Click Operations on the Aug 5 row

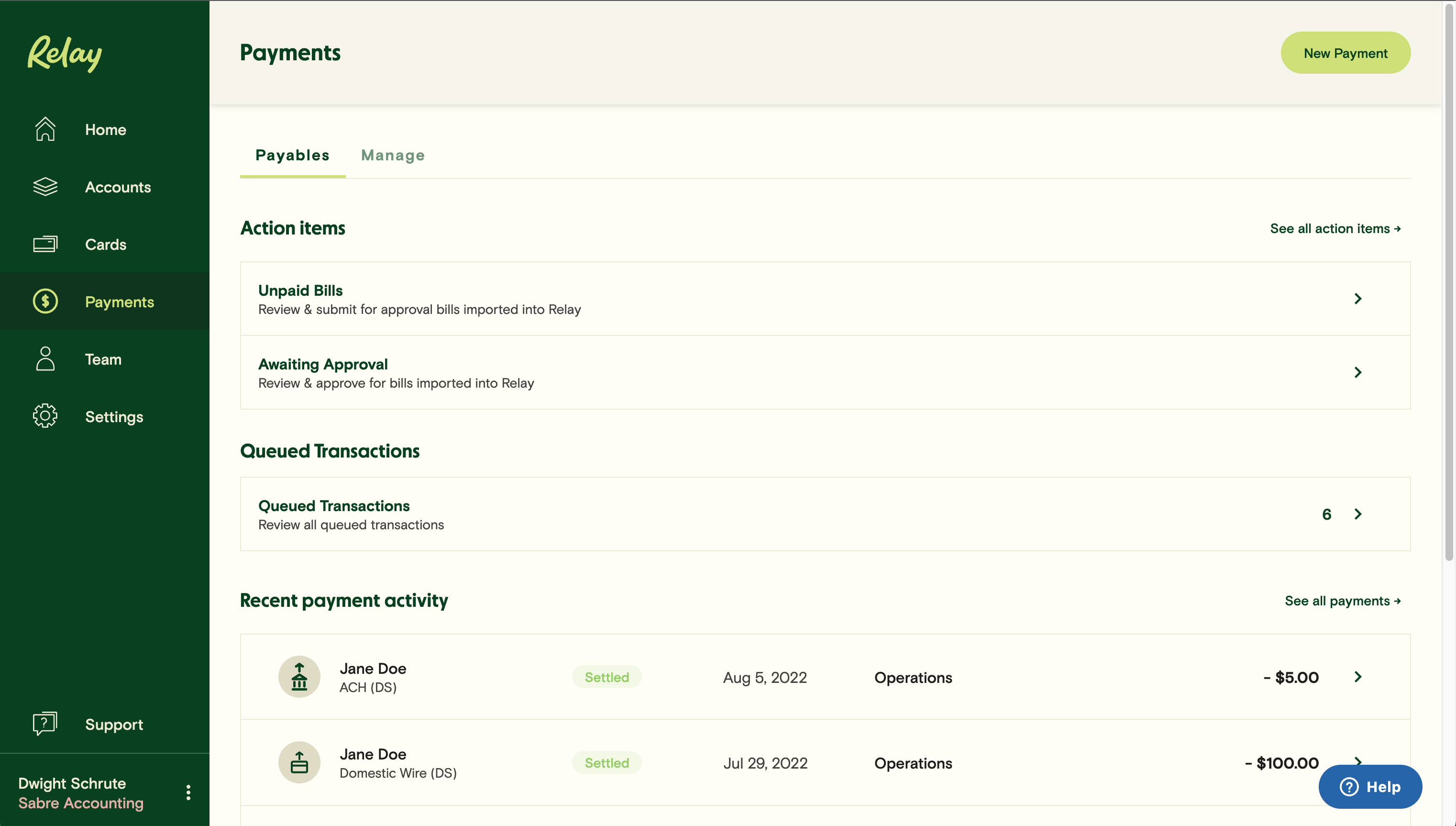[x=913, y=677]
